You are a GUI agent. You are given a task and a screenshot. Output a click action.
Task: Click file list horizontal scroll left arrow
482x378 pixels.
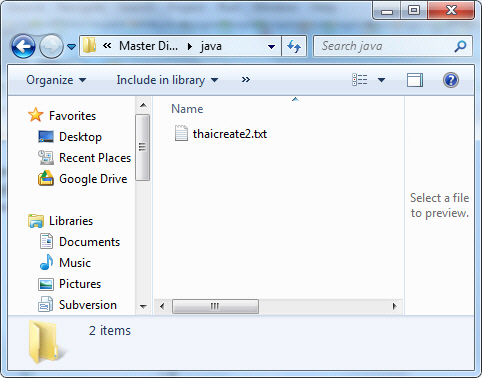click(162, 306)
